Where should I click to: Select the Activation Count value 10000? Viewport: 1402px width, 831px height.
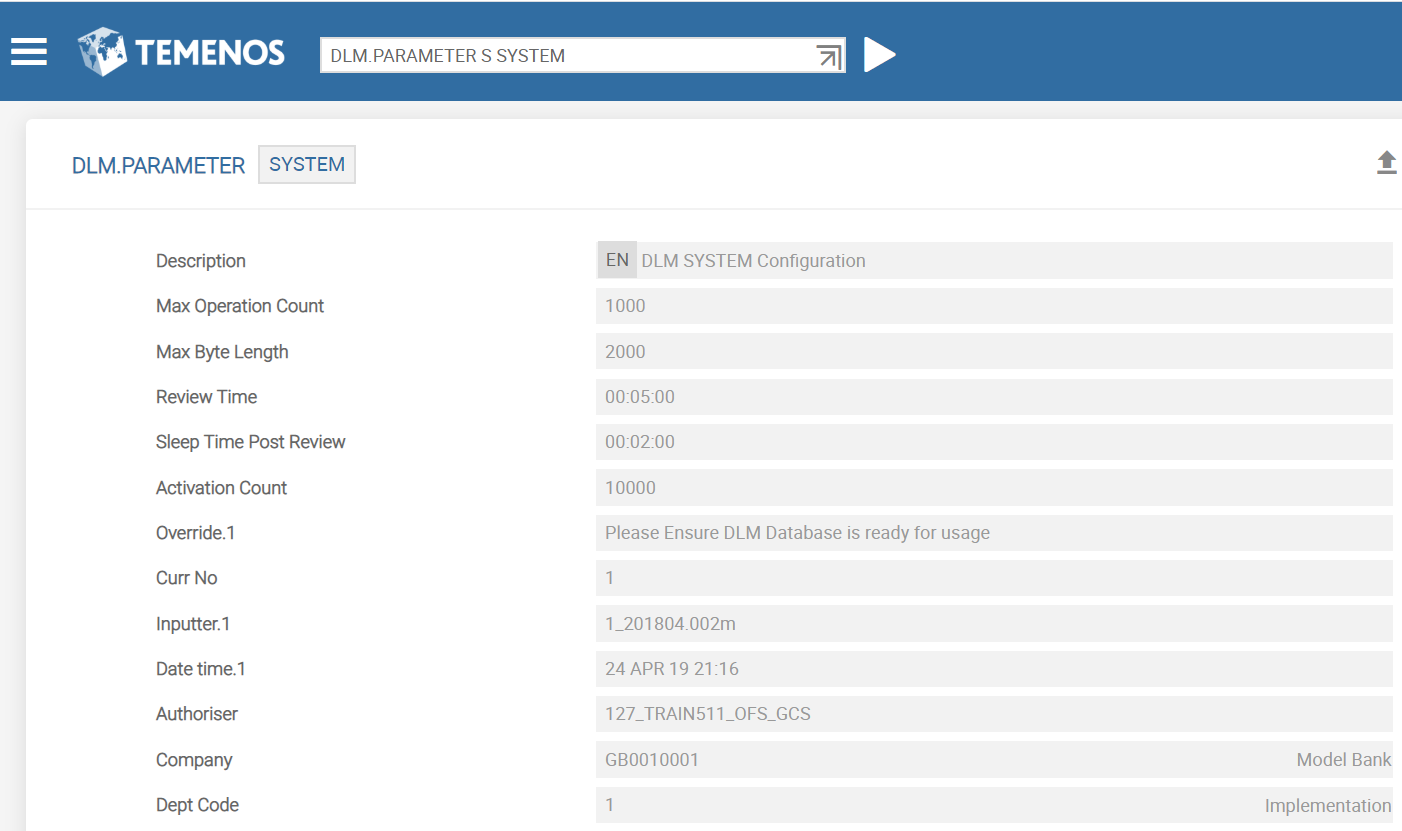[x=993, y=488]
